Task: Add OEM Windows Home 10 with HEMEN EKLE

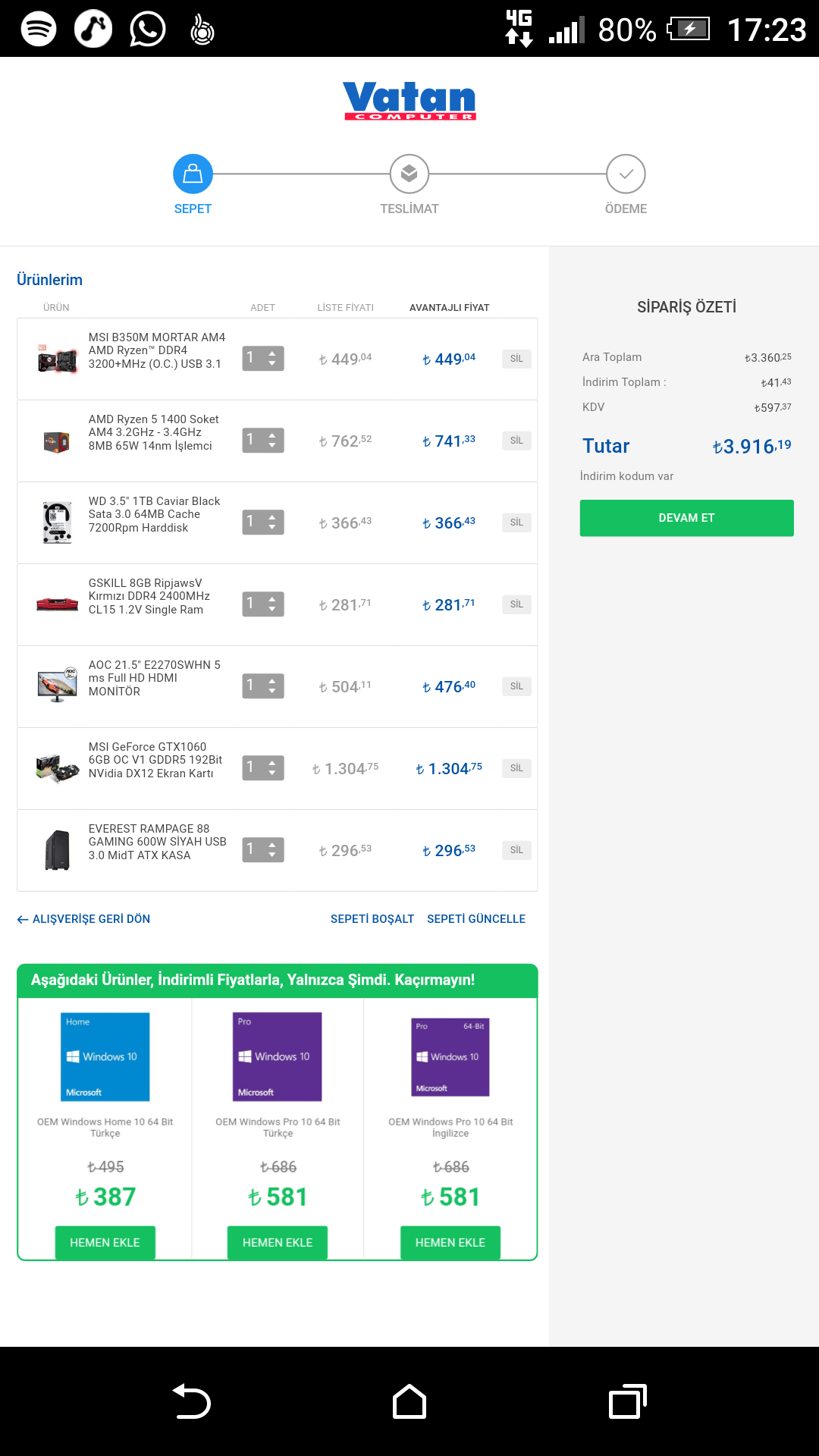Action: tap(105, 1243)
